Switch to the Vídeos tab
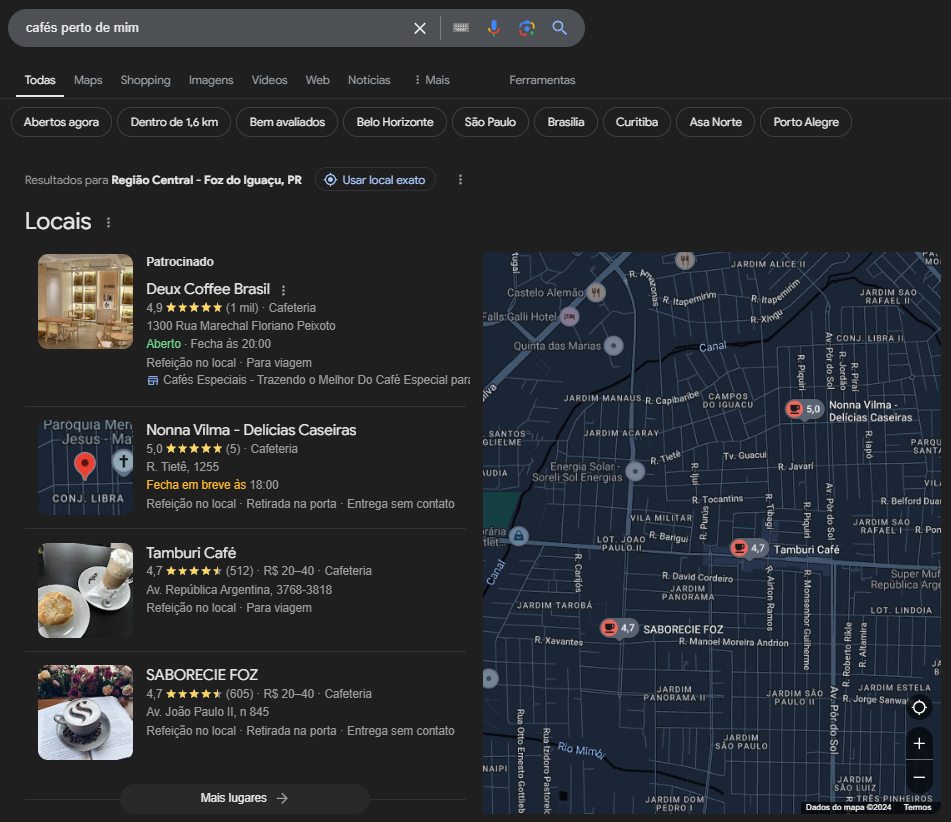 click(269, 80)
